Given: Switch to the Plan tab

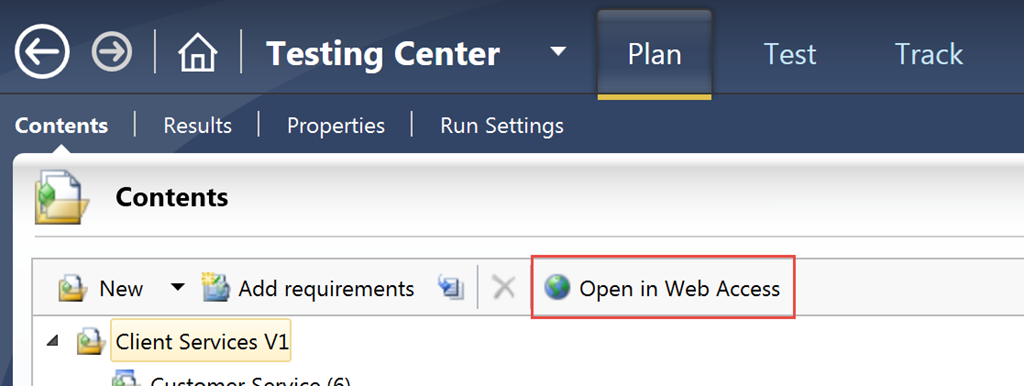Looking at the screenshot, I should pos(654,54).
